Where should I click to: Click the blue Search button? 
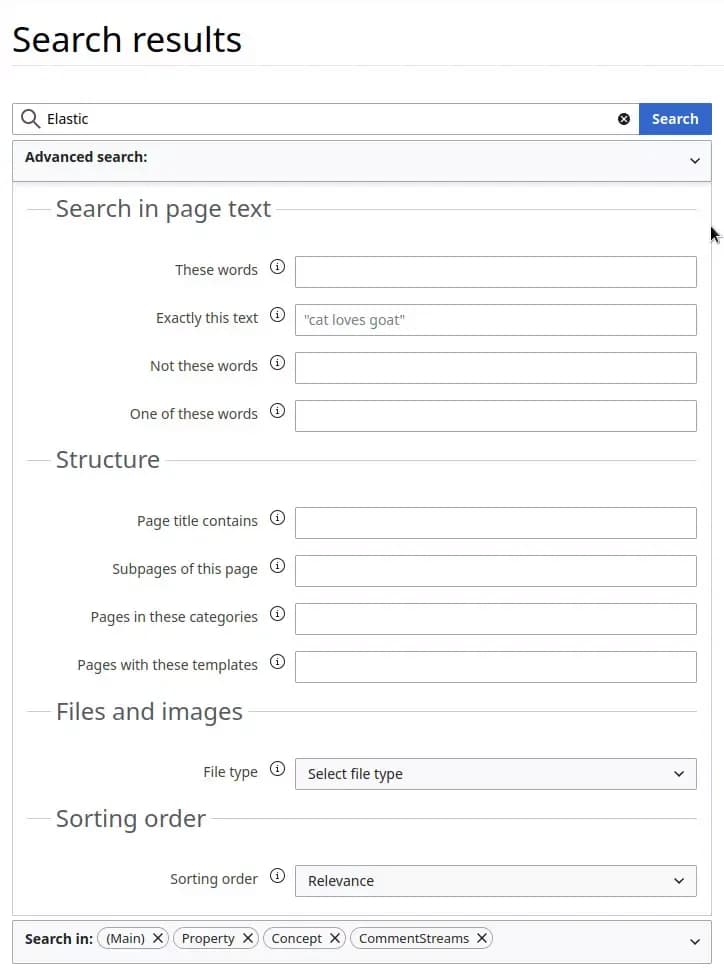[x=675, y=118]
